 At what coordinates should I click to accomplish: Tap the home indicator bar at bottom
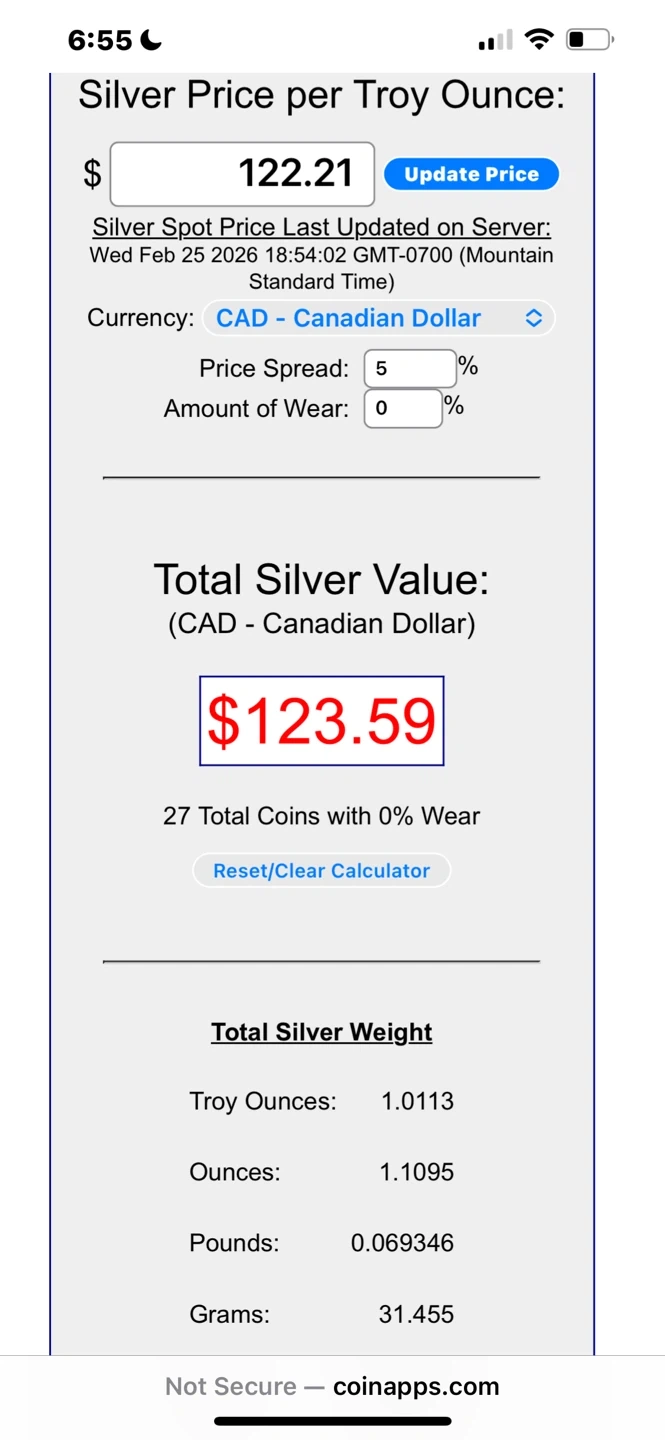point(332,1421)
